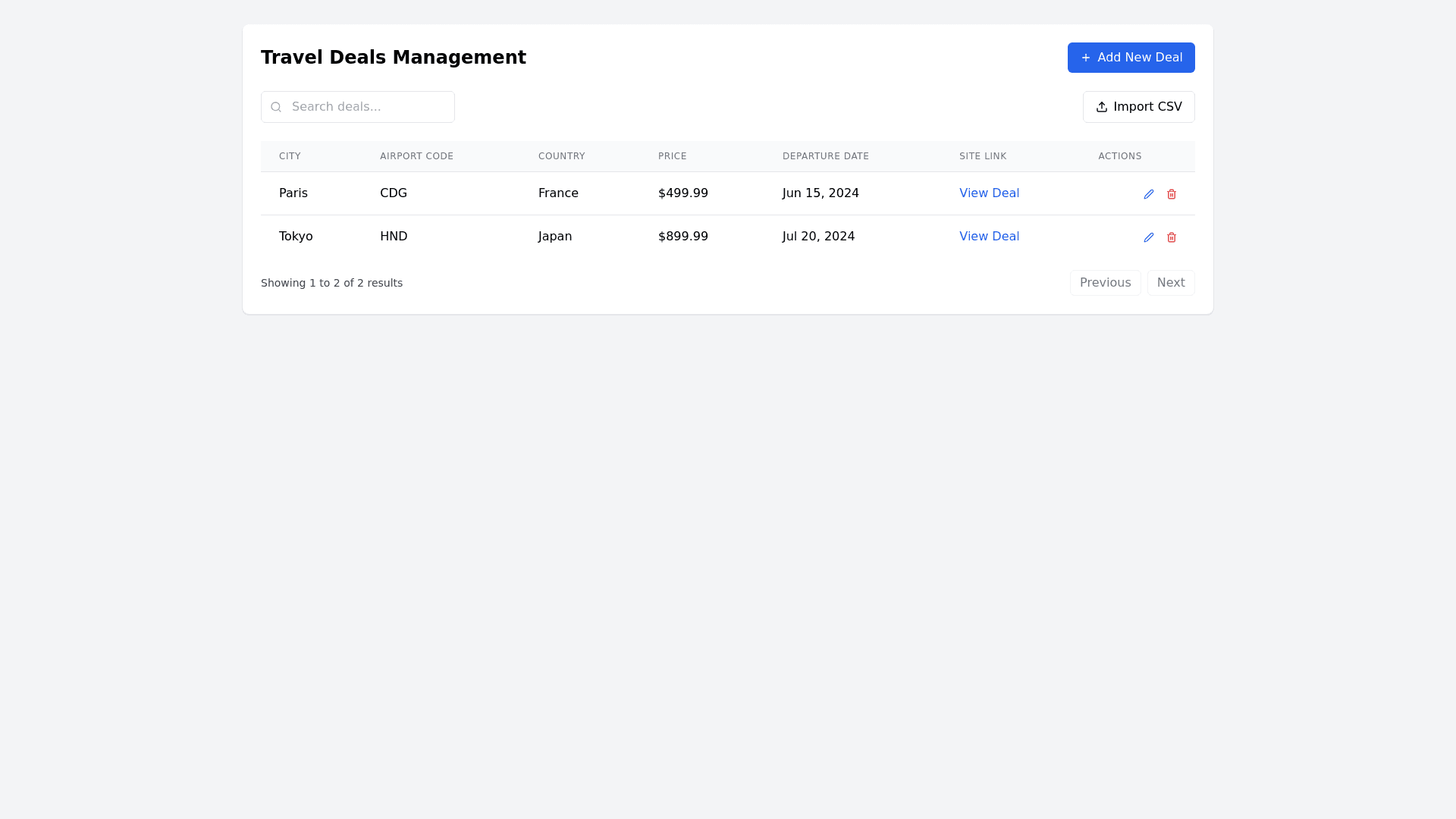This screenshot has width=1456, height=819.
Task: Open the View Deal link for Paris
Action: pos(989,193)
